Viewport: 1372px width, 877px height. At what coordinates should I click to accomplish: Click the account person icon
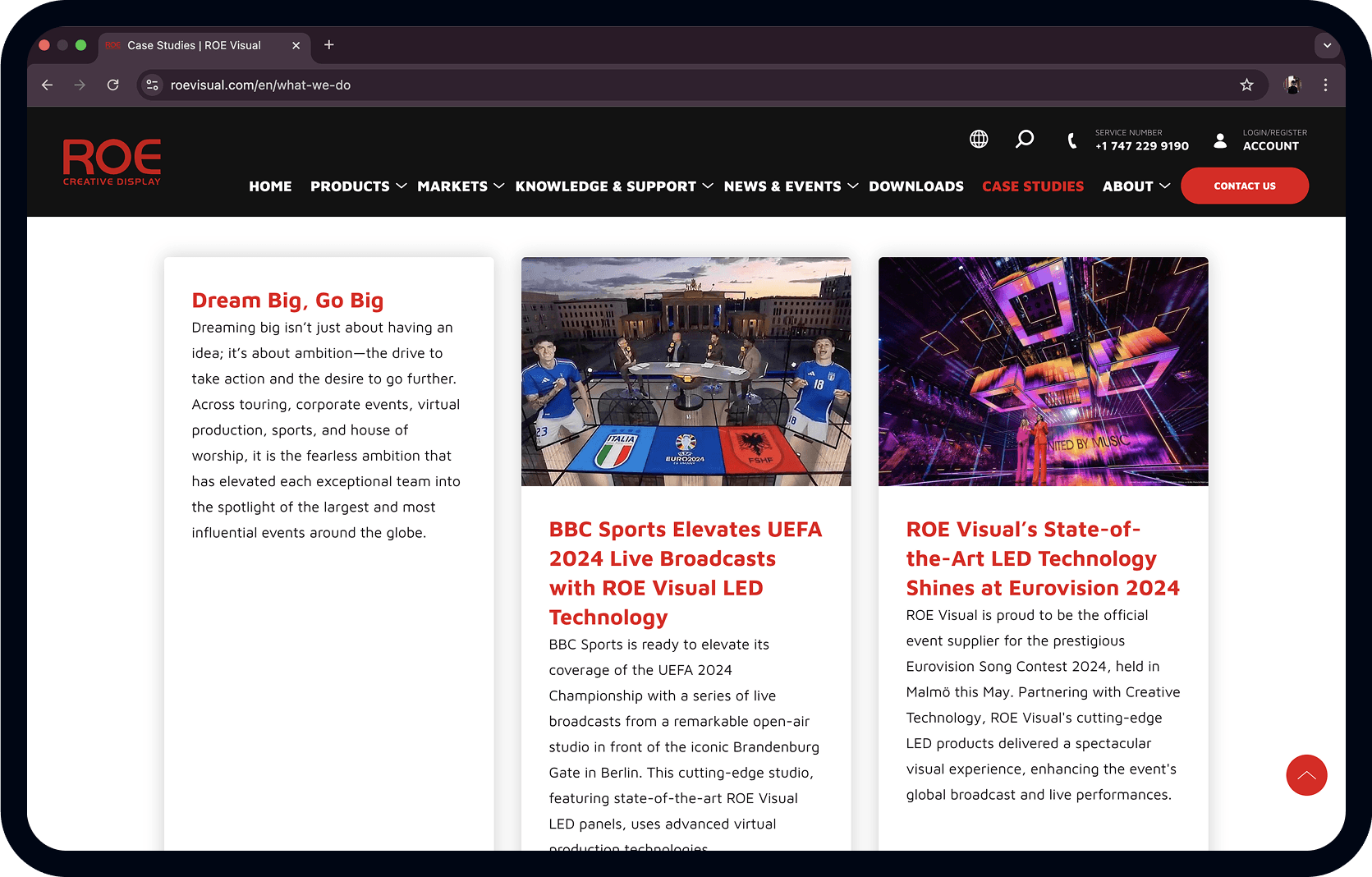coord(1220,140)
